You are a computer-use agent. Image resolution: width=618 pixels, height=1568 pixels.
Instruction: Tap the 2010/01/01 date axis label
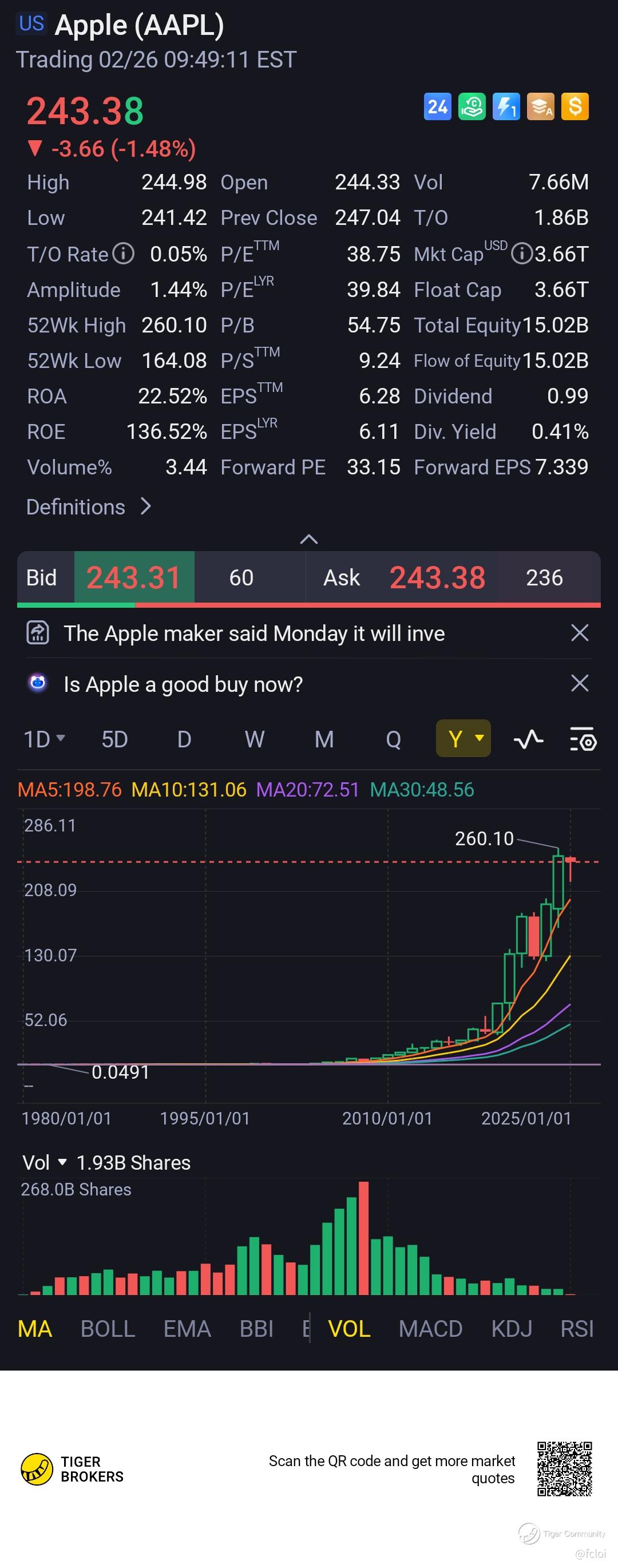pos(387,1118)
